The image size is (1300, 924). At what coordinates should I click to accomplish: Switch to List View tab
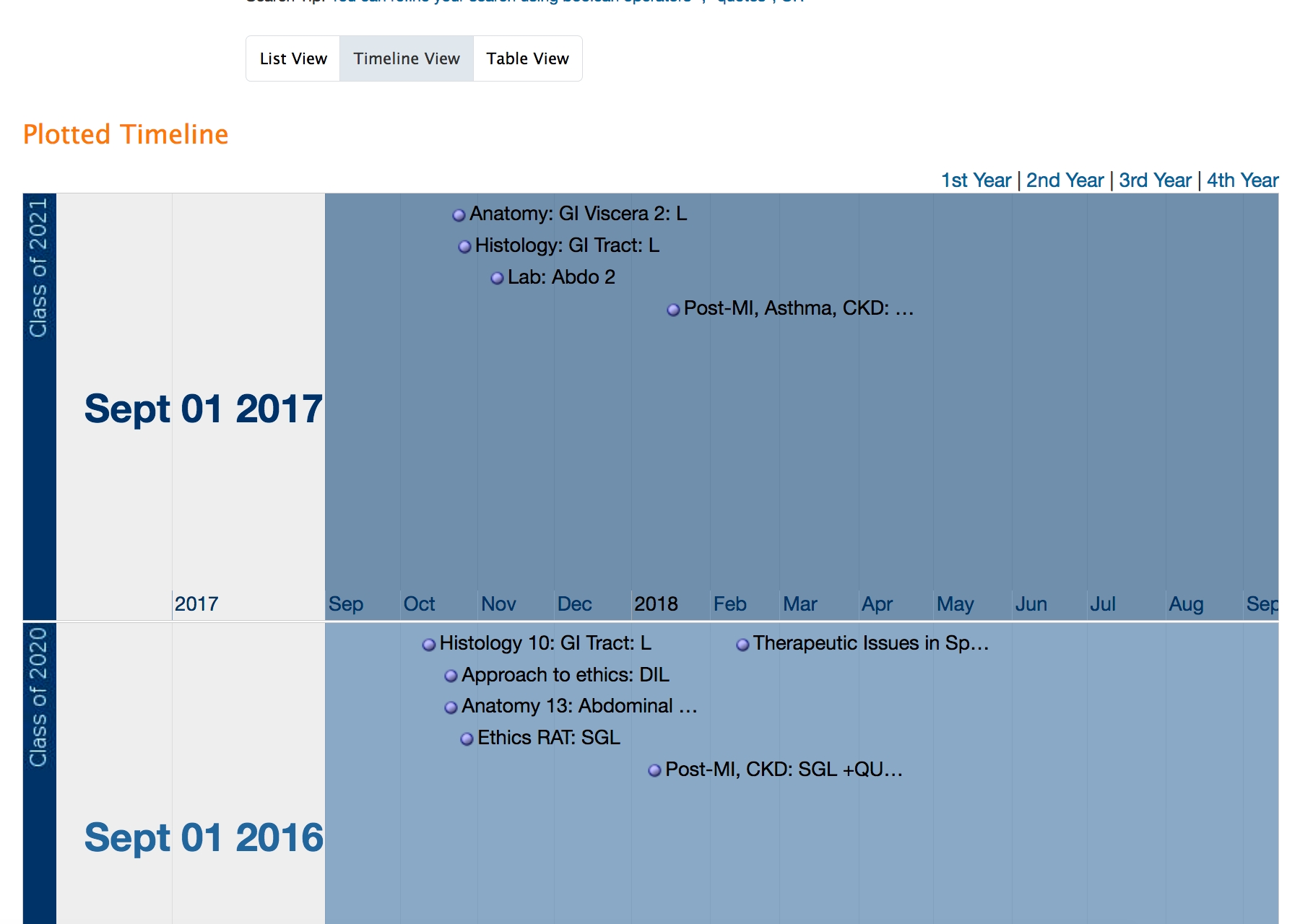click(293, 58)
